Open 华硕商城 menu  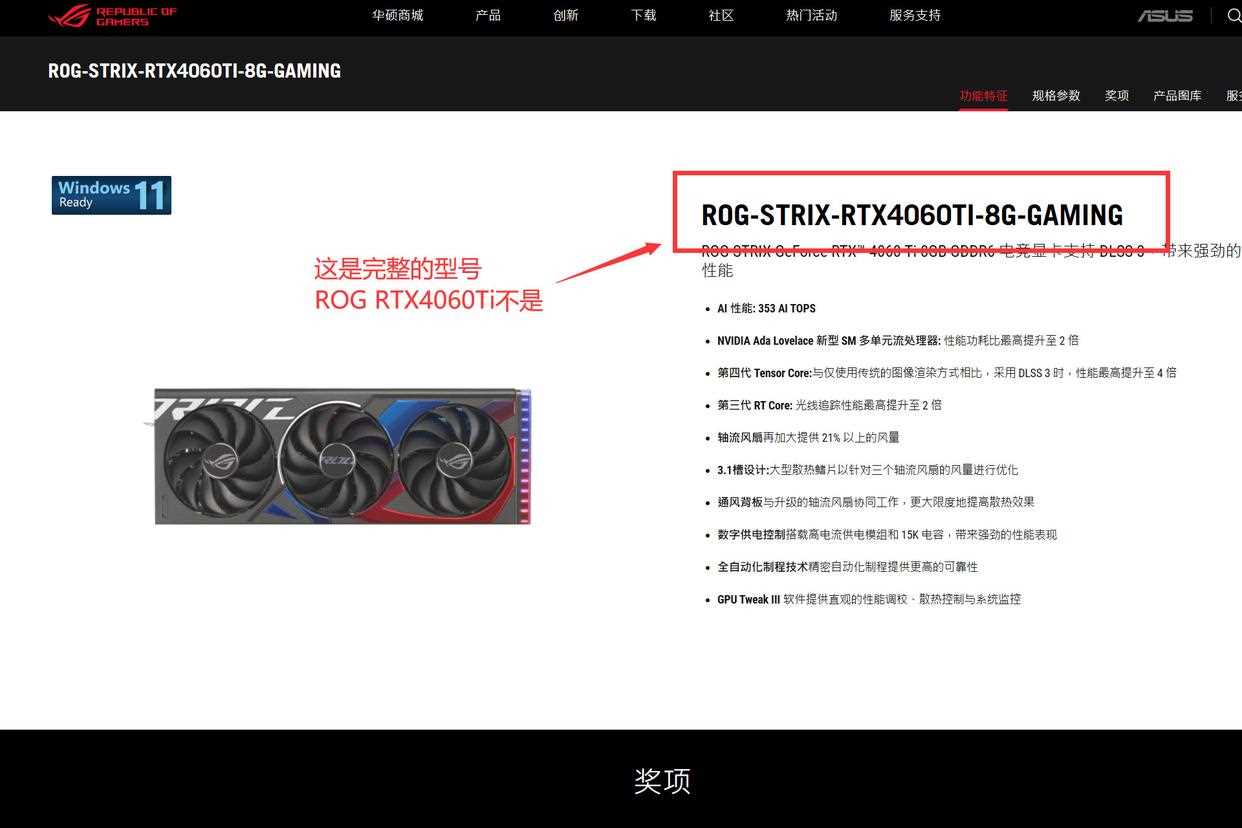(x=398, y=16)
